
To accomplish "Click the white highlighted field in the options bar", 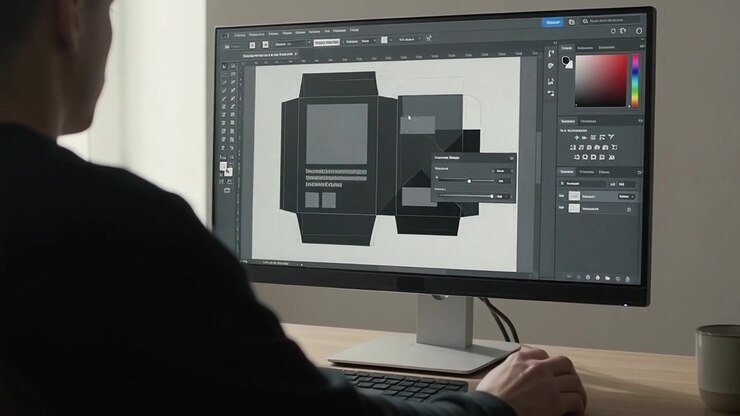I will pyautogui.click(x=327, y=42).
